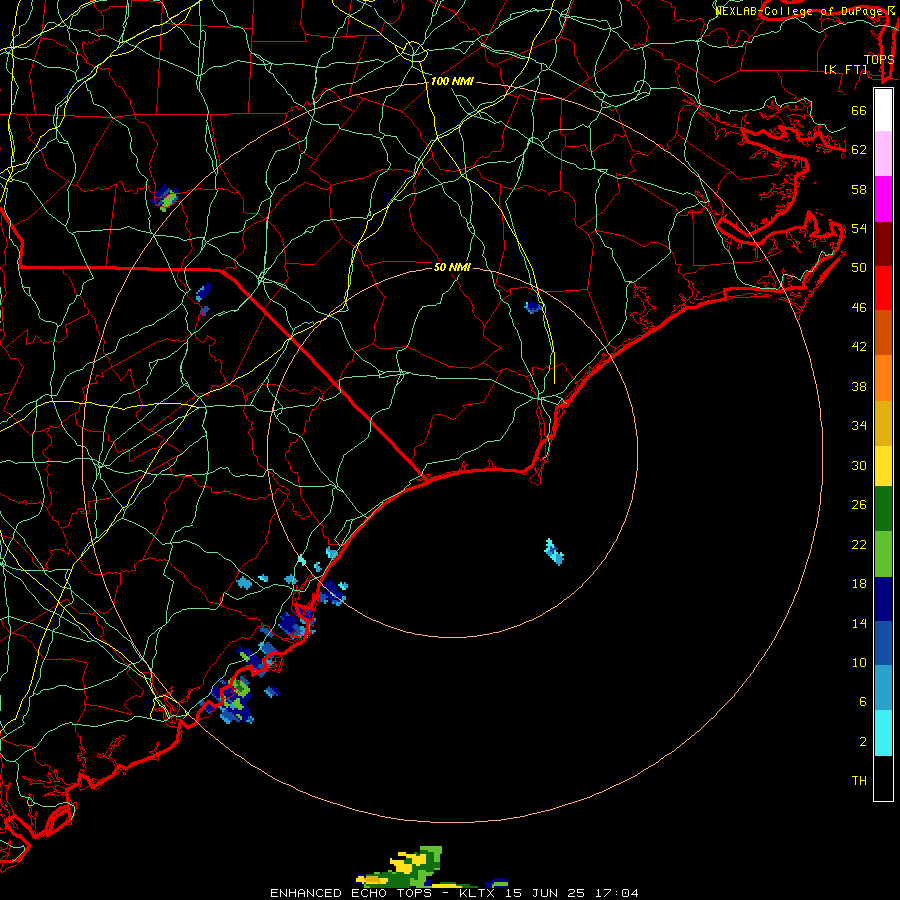900x900 pixels.
Task: Click the 62 legend value
Action: 859,150
